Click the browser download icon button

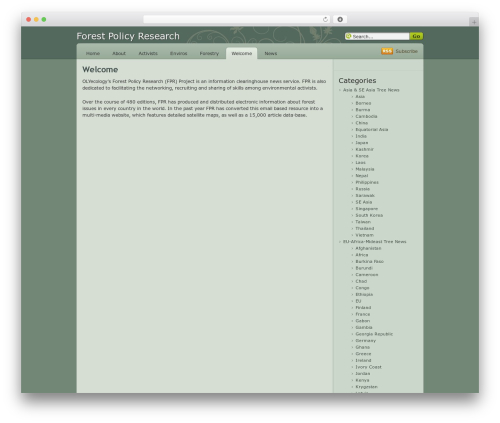pyautogui.click(x=340, y=20)
